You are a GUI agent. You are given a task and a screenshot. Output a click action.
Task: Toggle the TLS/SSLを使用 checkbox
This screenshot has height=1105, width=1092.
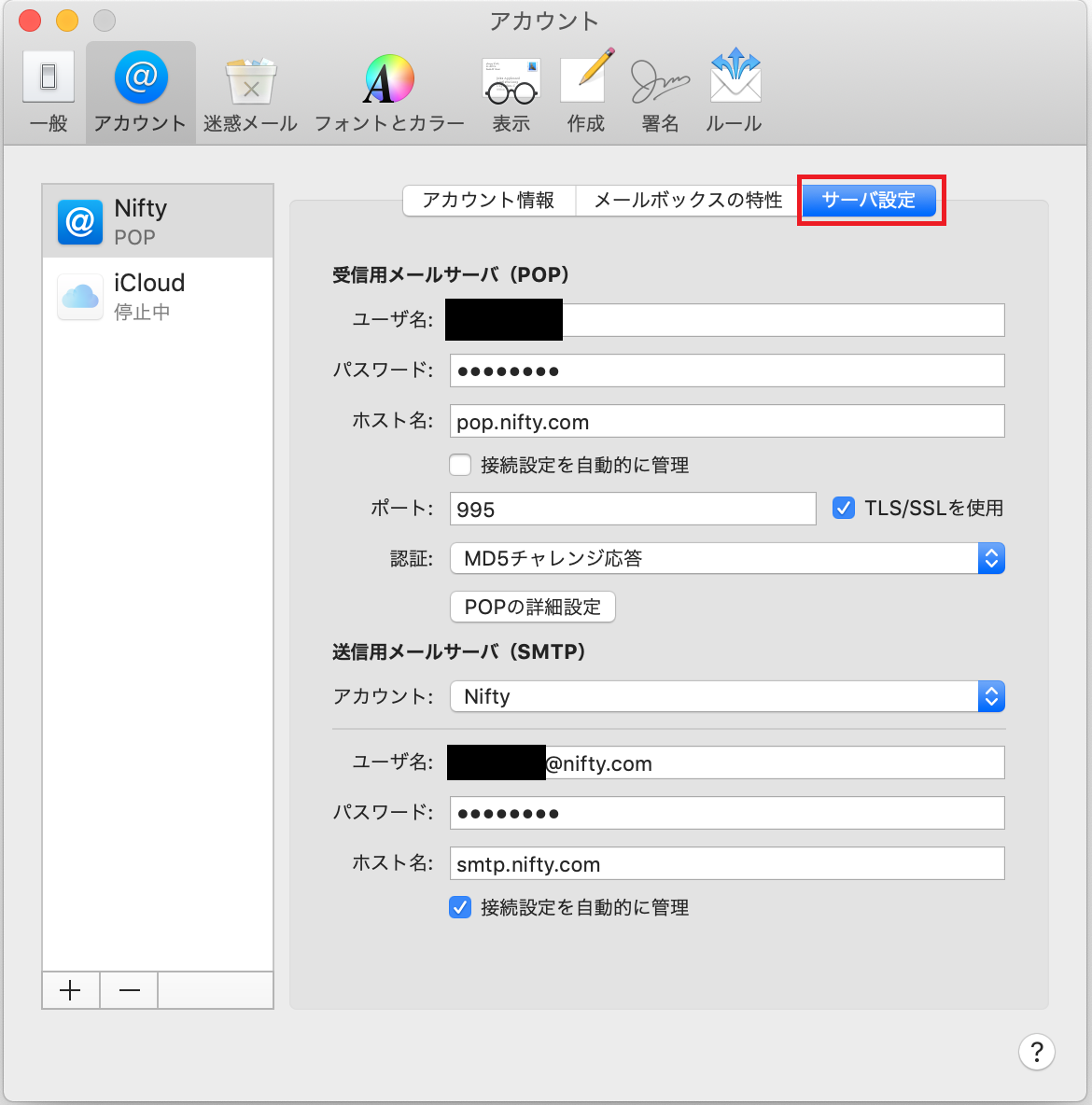[843, 508]
